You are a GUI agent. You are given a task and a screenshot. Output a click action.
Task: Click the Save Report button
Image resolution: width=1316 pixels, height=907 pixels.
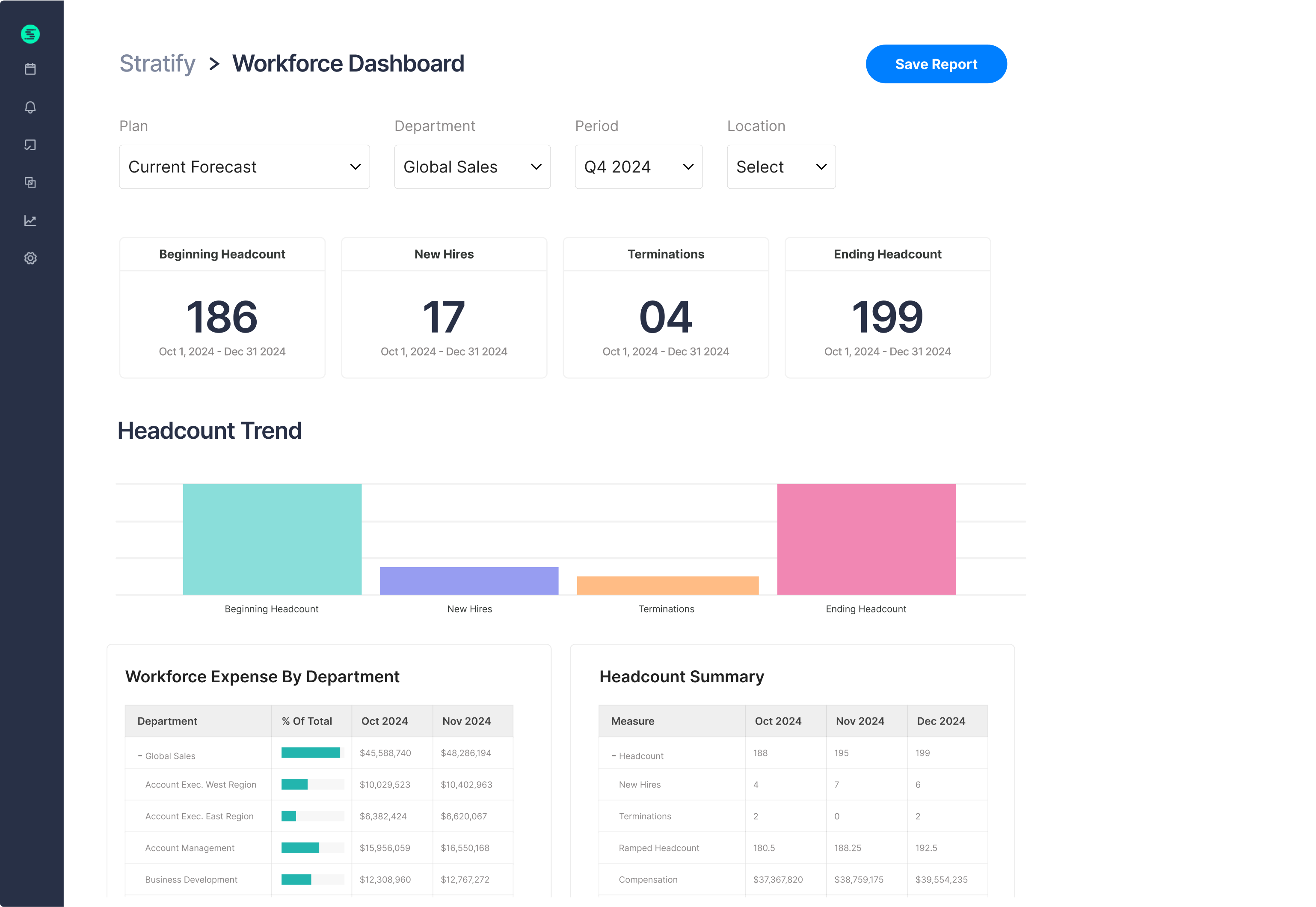tap(936, 64)
